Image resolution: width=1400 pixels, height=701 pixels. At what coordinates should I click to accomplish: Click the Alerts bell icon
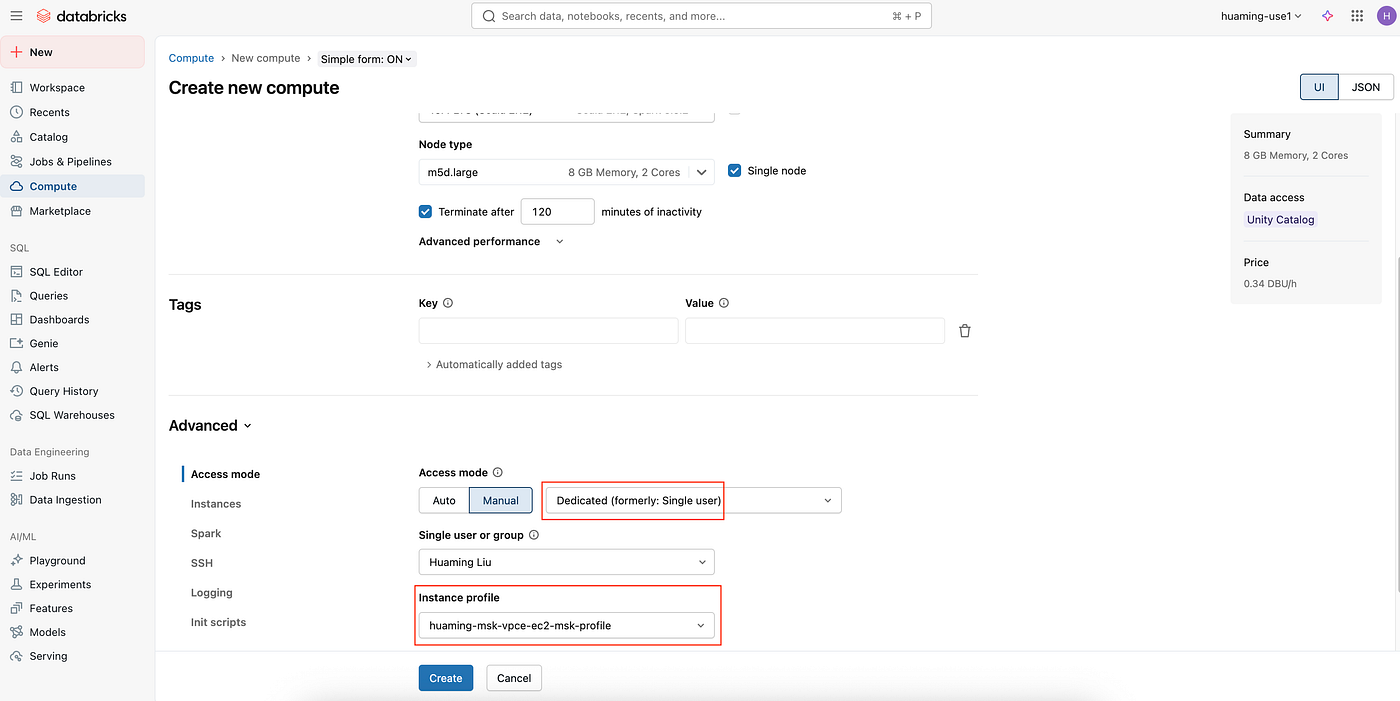[x=16, y=367]
